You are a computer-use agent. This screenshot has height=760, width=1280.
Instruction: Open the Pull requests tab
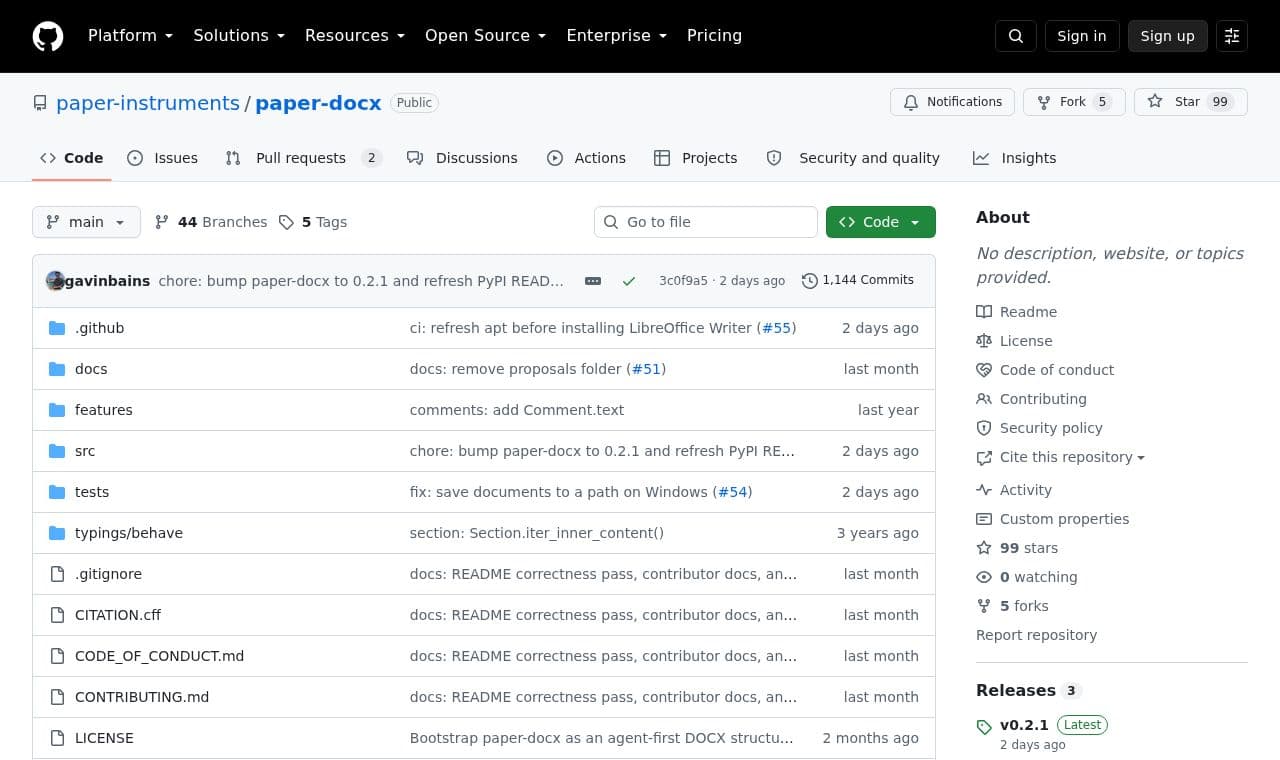pos(304,158)
